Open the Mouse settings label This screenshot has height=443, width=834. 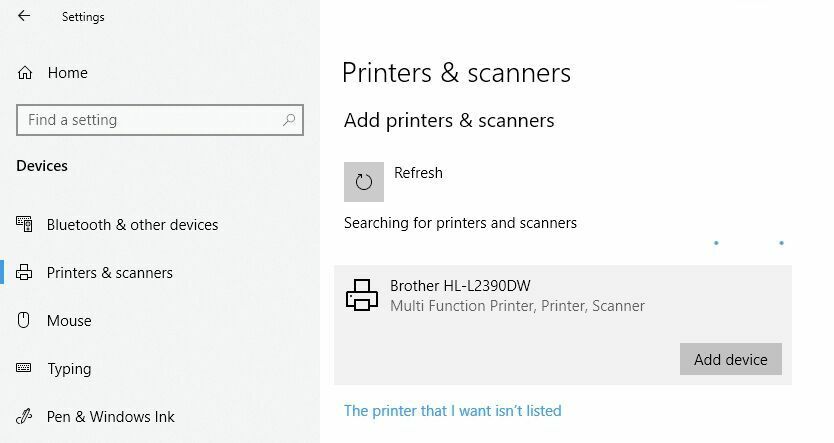tap(69, 321)
